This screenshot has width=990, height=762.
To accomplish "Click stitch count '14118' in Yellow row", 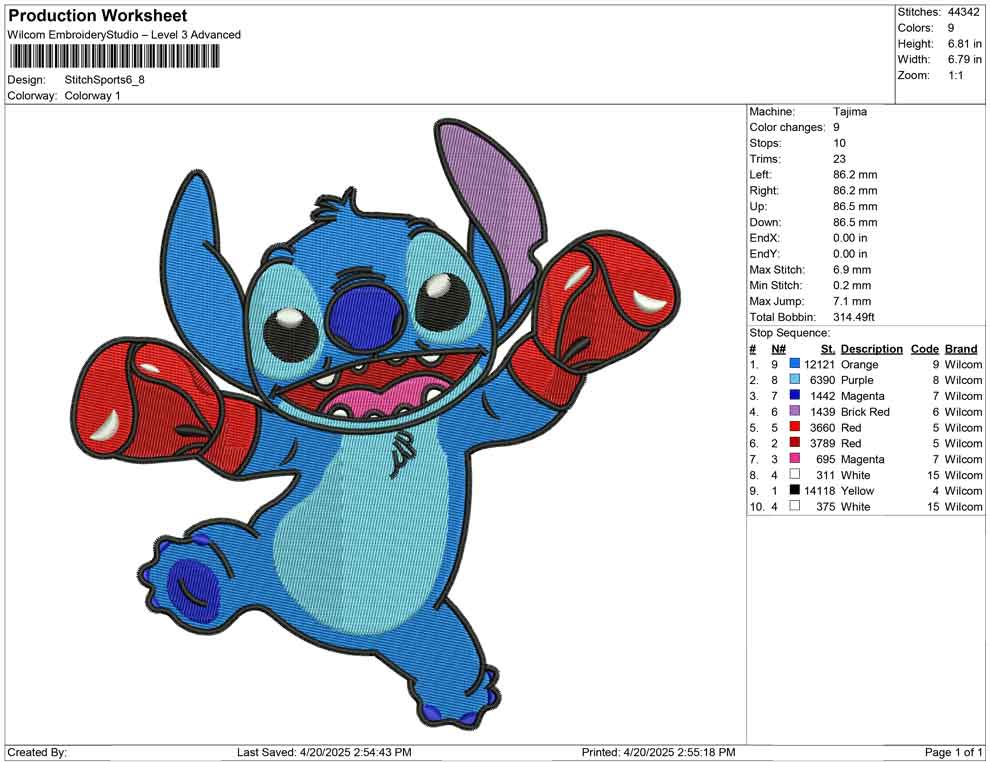I will click(820, 491).
